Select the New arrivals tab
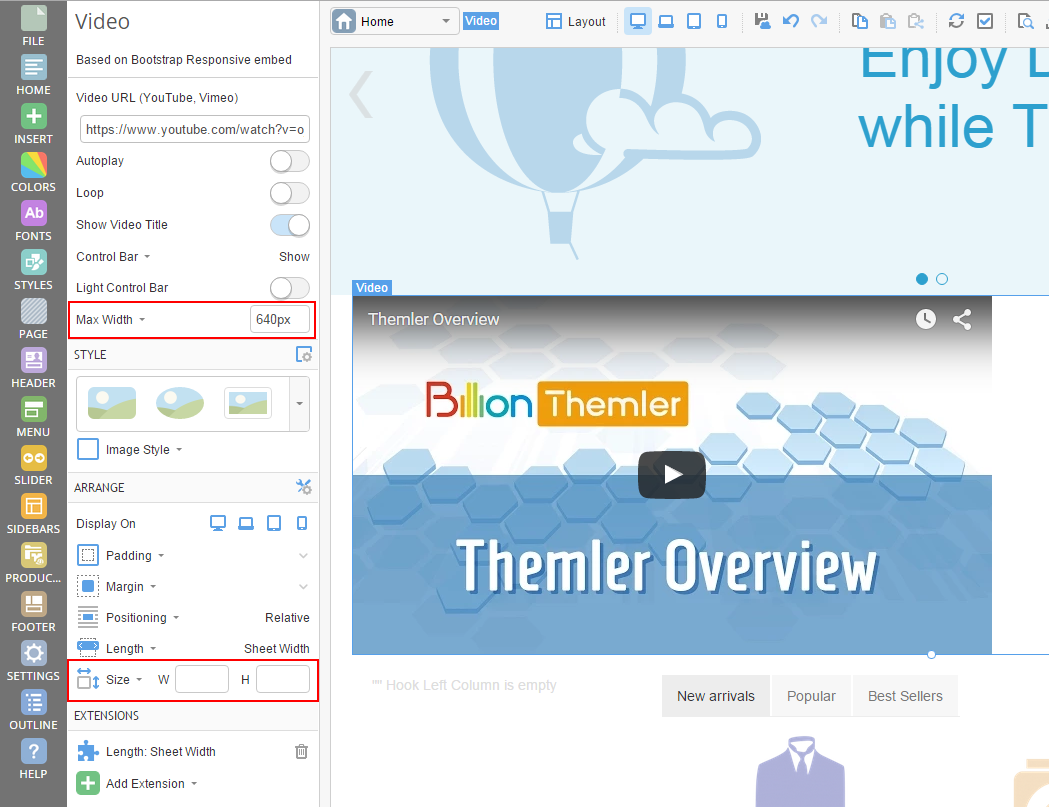1049x807 pixels. (x=716, y=696)
